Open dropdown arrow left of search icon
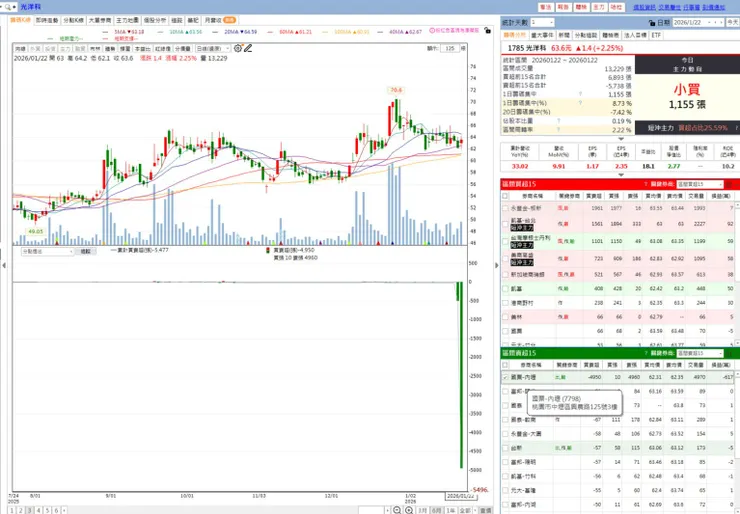This screenshot has width=740, height=514. [2, 7]
